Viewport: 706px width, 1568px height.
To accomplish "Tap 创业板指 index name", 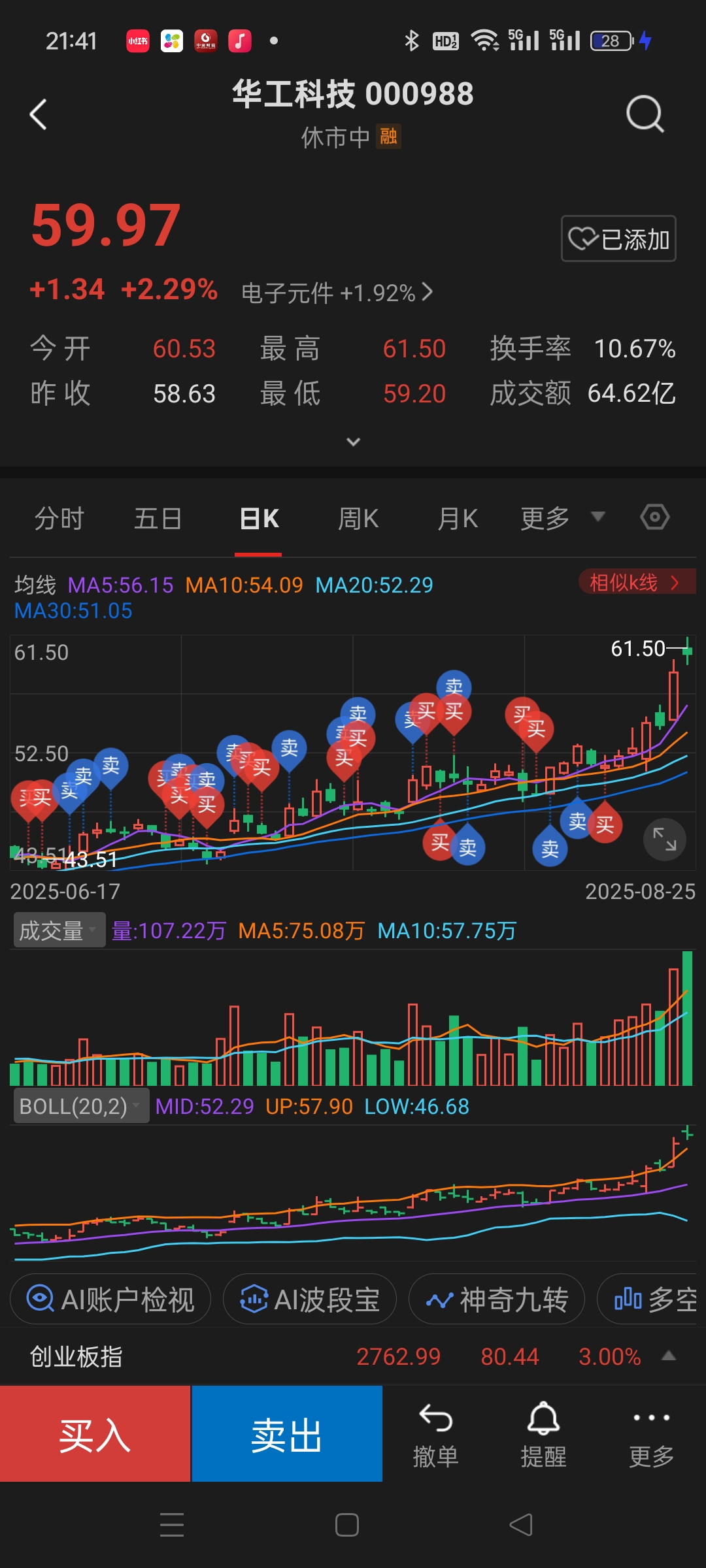I will pos(76,1357).
